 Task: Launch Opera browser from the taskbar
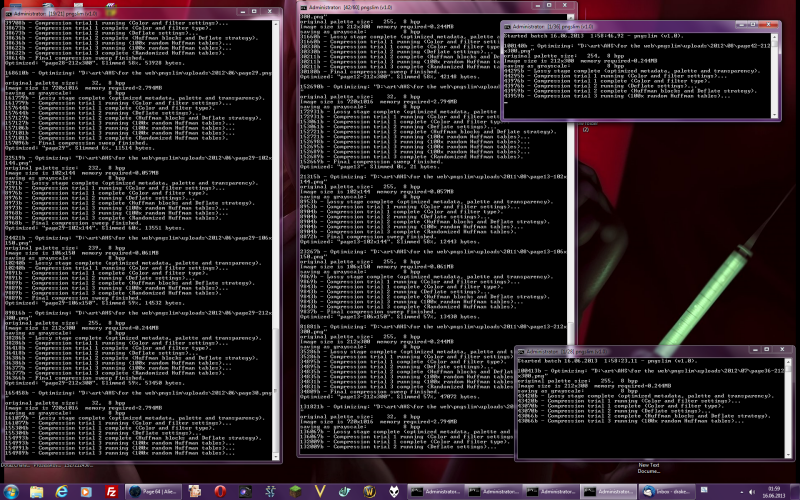pyautogui.click(x=220, y=492)
